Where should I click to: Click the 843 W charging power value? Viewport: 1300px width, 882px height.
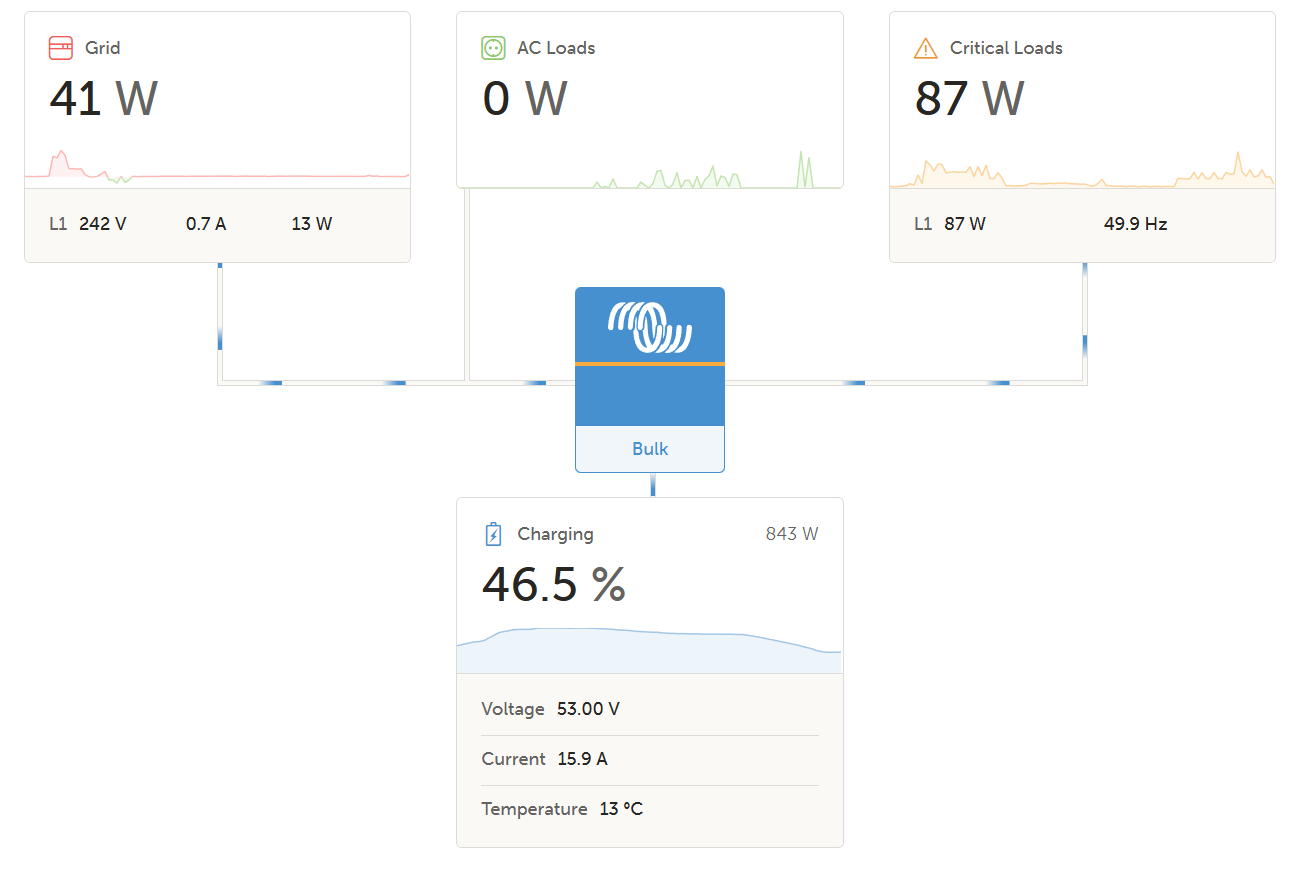(792, 534)
